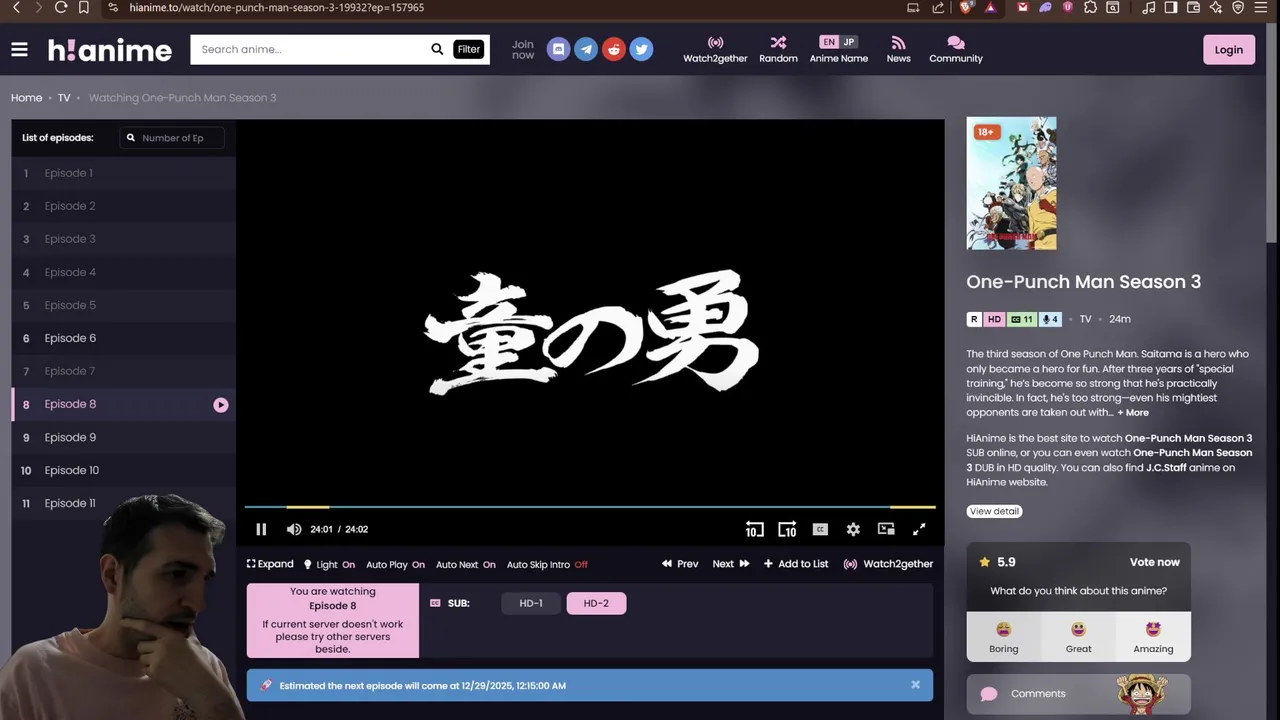Open the search Filter options
The width and height of the screenshot is (1280, 720).
469,49
